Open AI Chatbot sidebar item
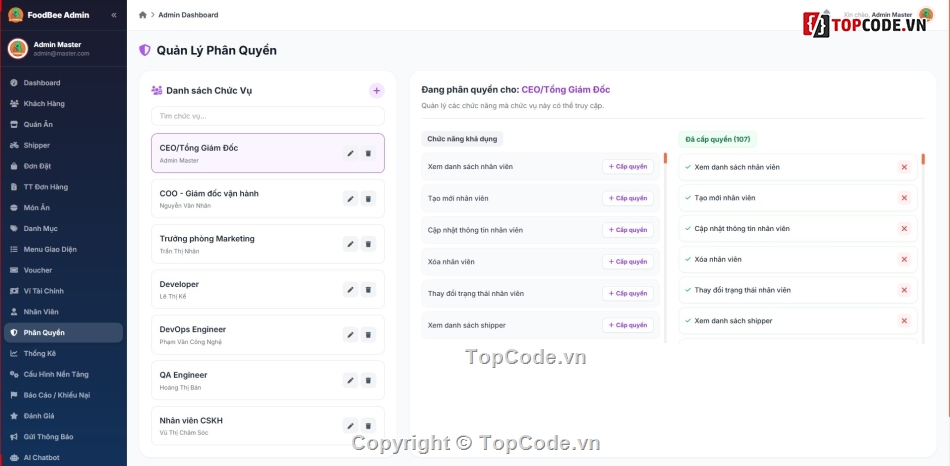Image resolution: width=950 pixels, height=466 pixels. [x=63, y=458]
